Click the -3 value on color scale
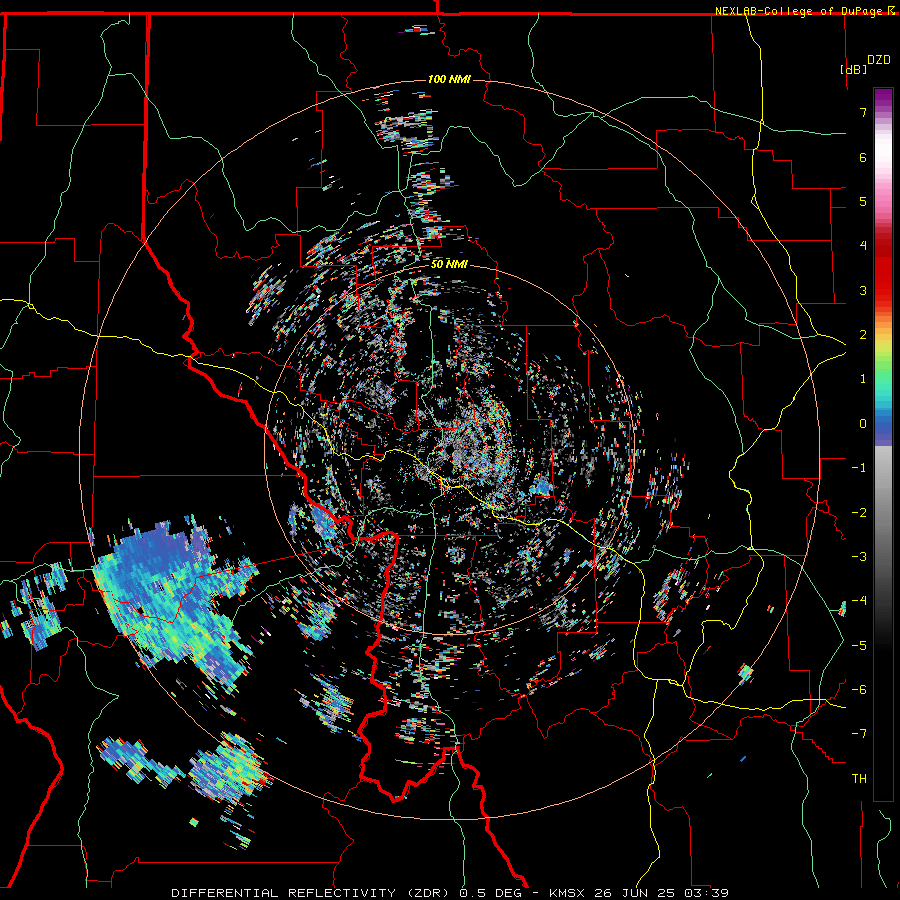Image resolution: width=900 pixels, height=900 pixels. coord(859,557)
